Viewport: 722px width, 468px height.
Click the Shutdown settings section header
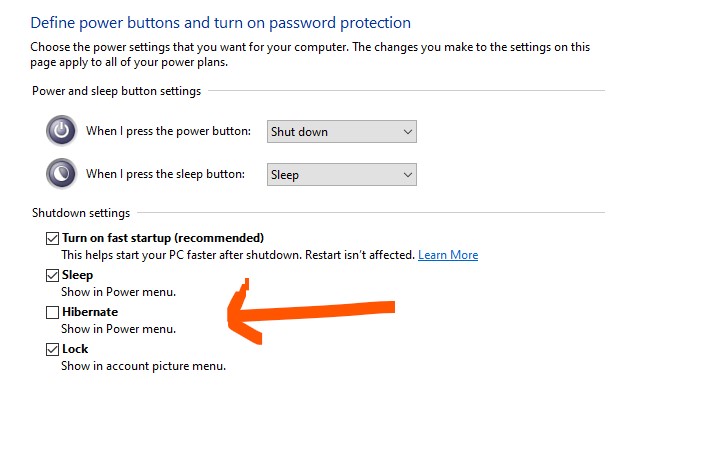coord(81,213)
